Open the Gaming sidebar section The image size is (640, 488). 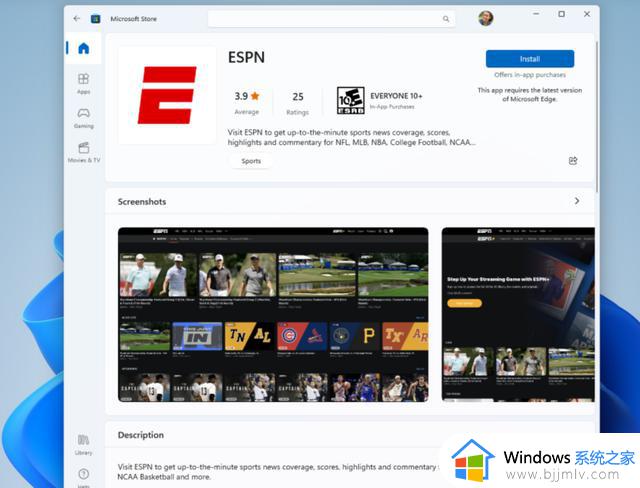(83, 118)
